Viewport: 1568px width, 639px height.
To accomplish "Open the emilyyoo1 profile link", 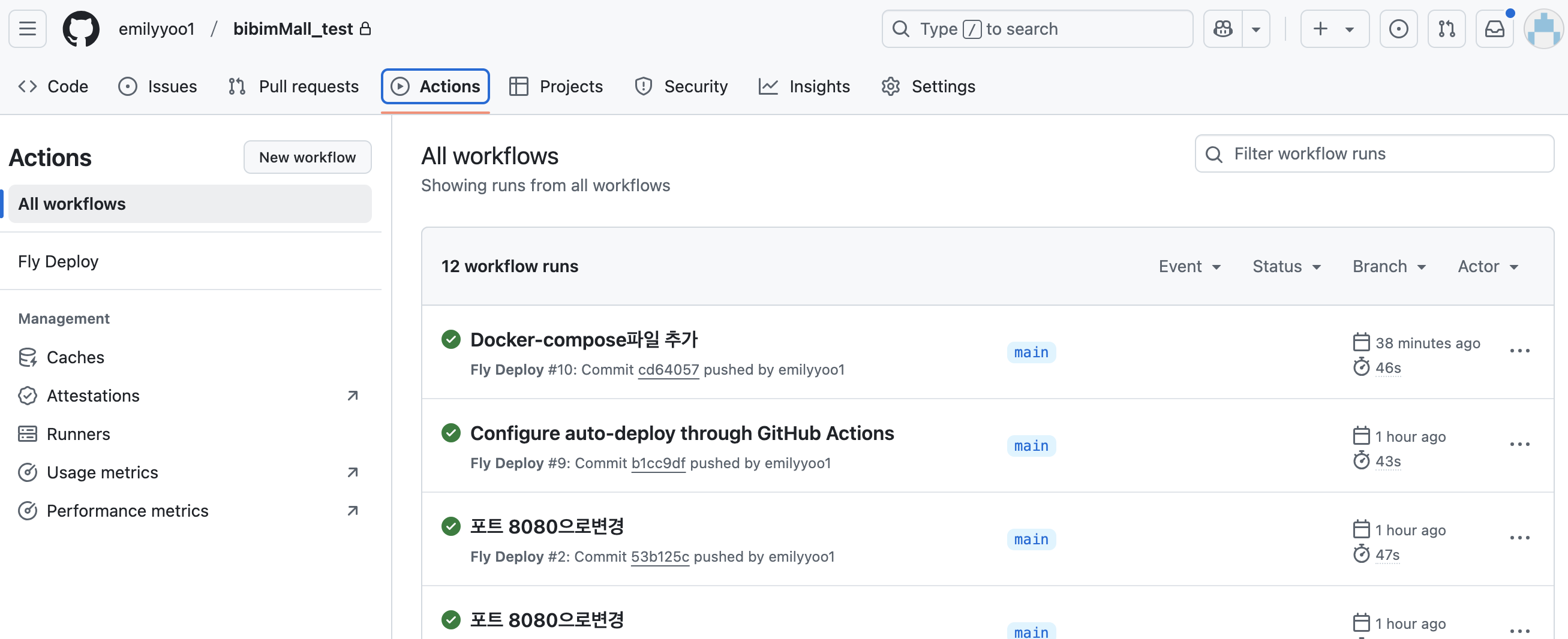I will pyautogui.click(x=157, y=29).
